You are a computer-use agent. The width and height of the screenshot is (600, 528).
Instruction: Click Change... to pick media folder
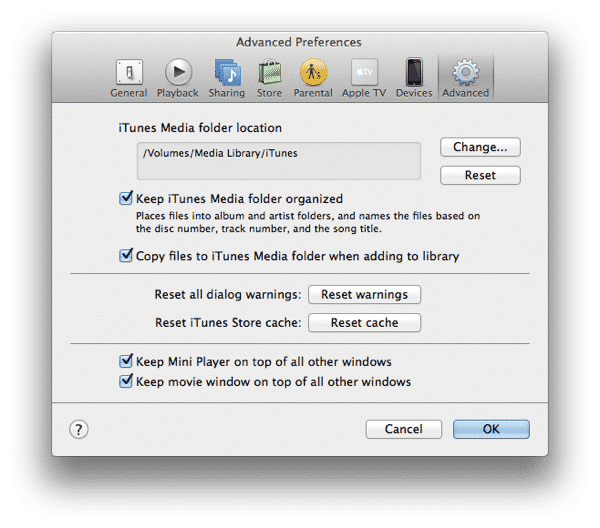coord(480,147)
